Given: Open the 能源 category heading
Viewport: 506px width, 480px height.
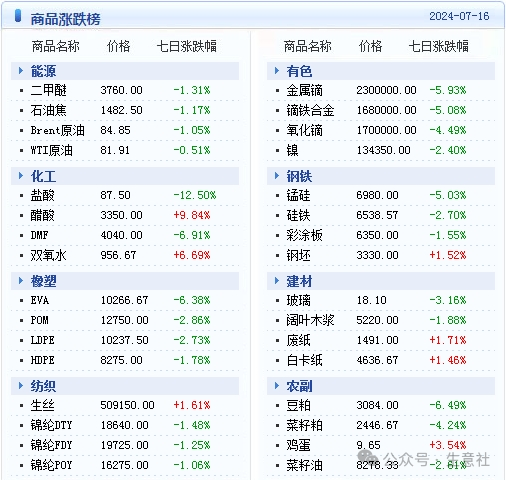Looking at the screenshot, I should (43, 71).
